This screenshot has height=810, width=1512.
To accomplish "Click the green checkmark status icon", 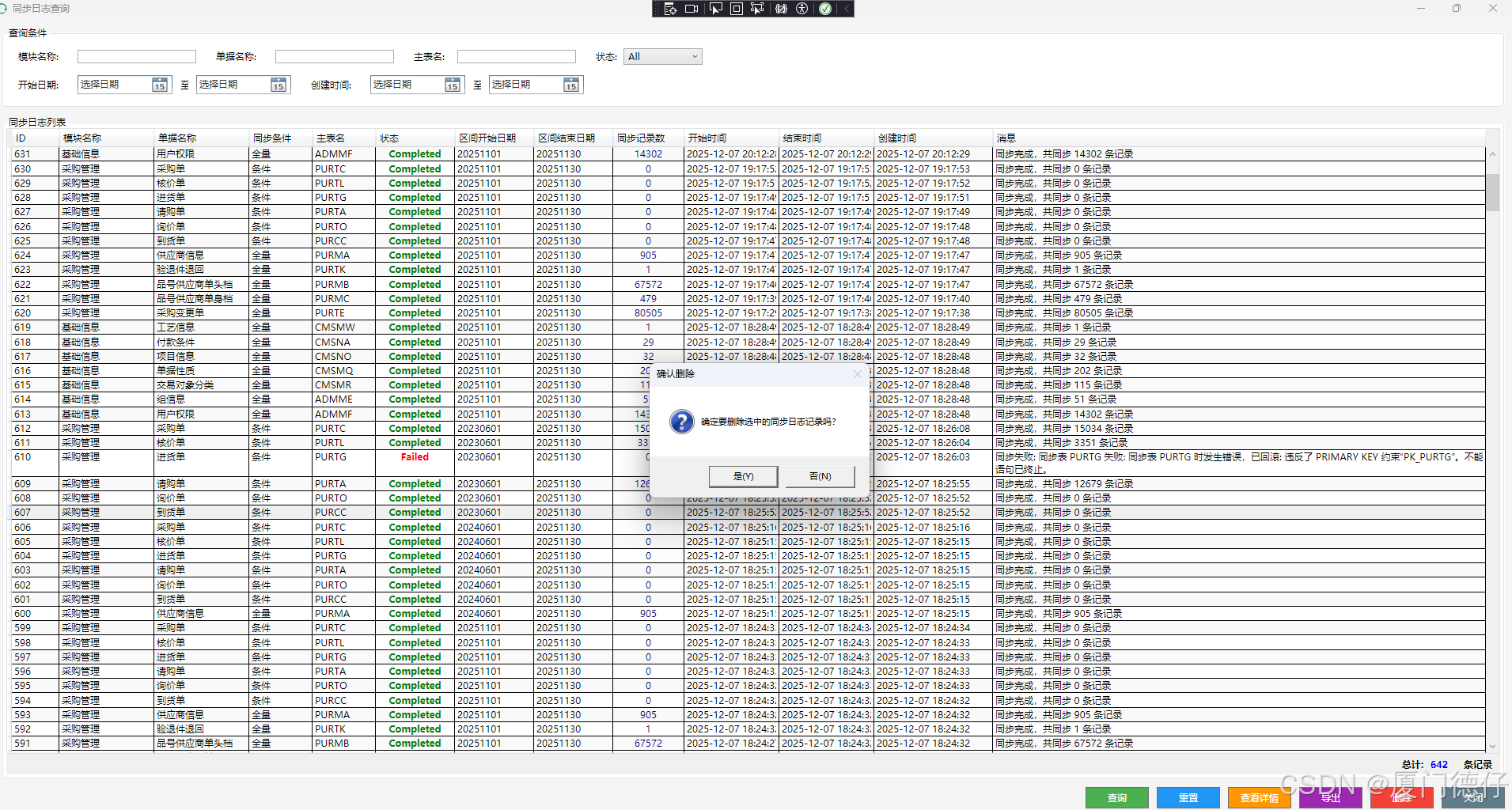I will click(825, 9).
